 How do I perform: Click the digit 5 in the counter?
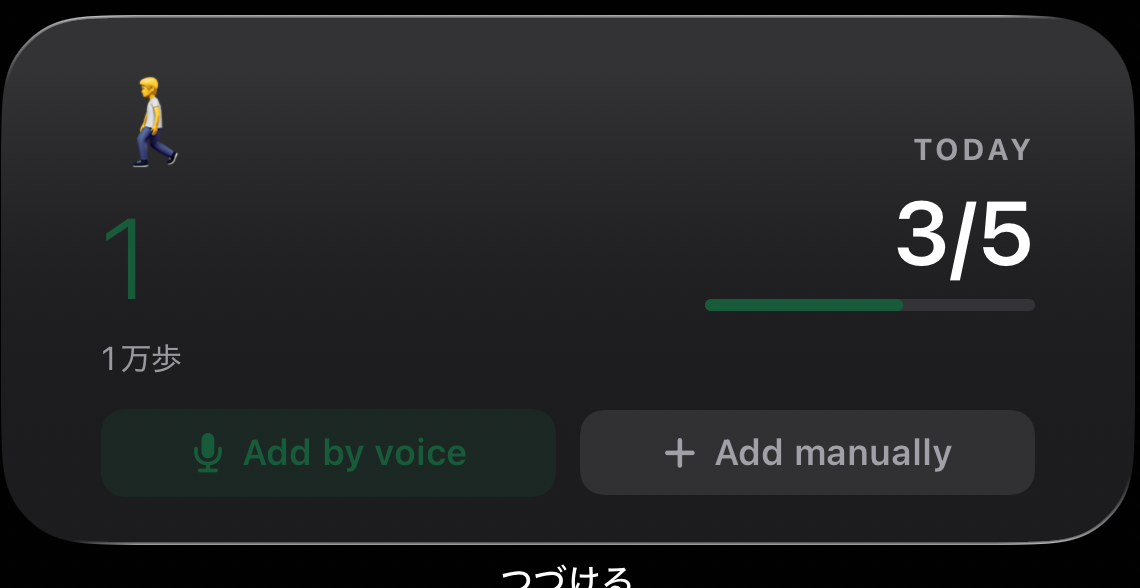pos(1006,234)
